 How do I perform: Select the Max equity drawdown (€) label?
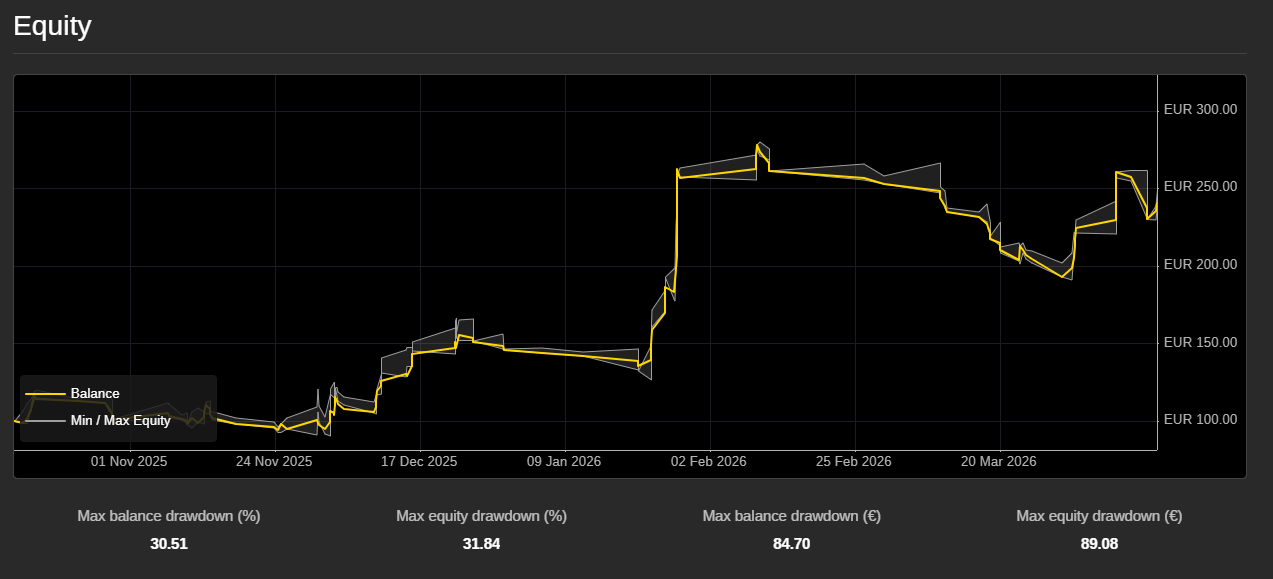tap(1099, 516)
